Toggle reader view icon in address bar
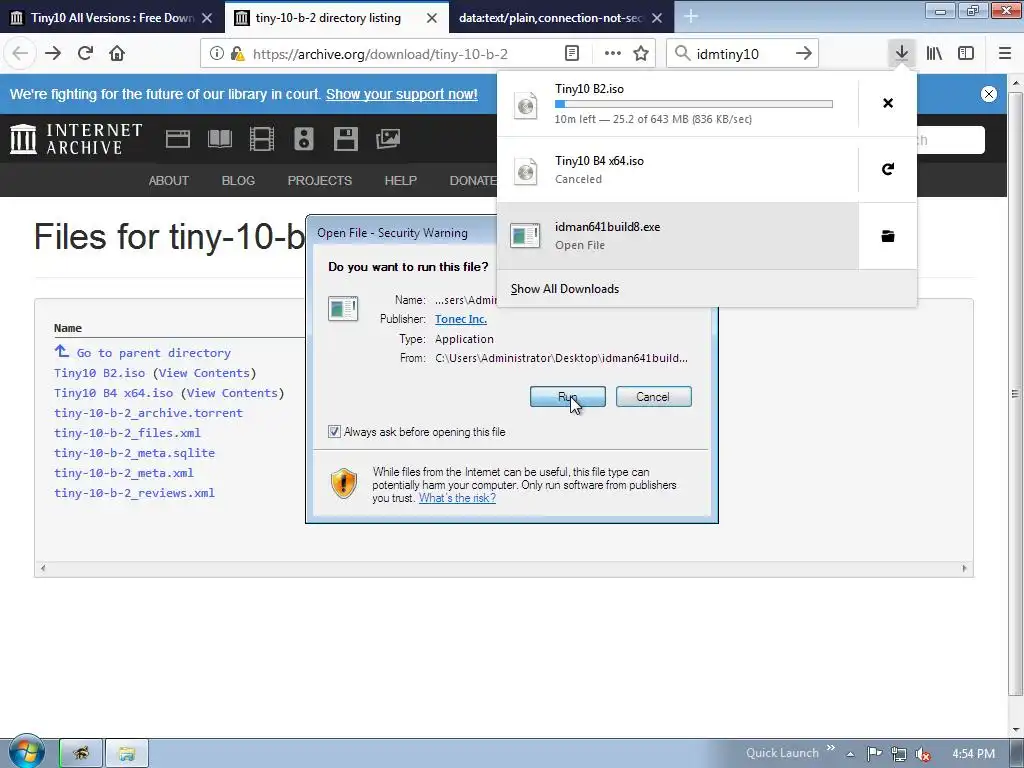1024x768 pixels. point(572,54)
